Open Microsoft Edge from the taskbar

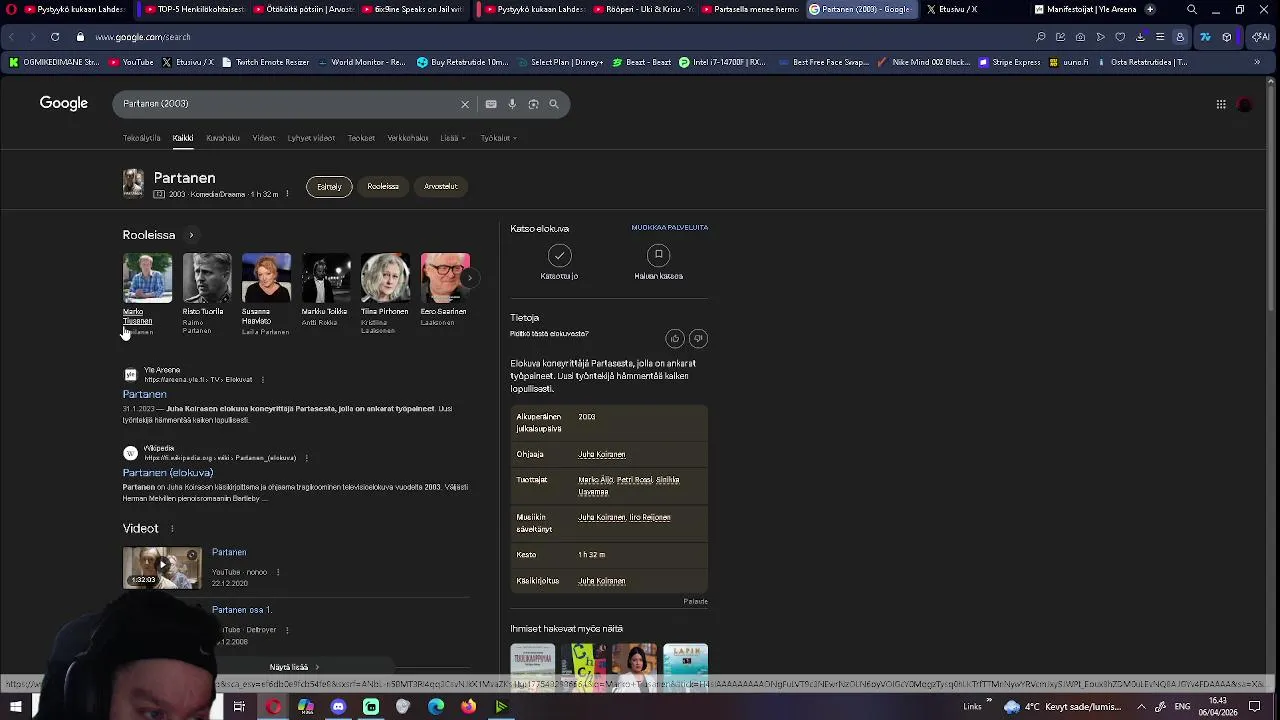436,707
